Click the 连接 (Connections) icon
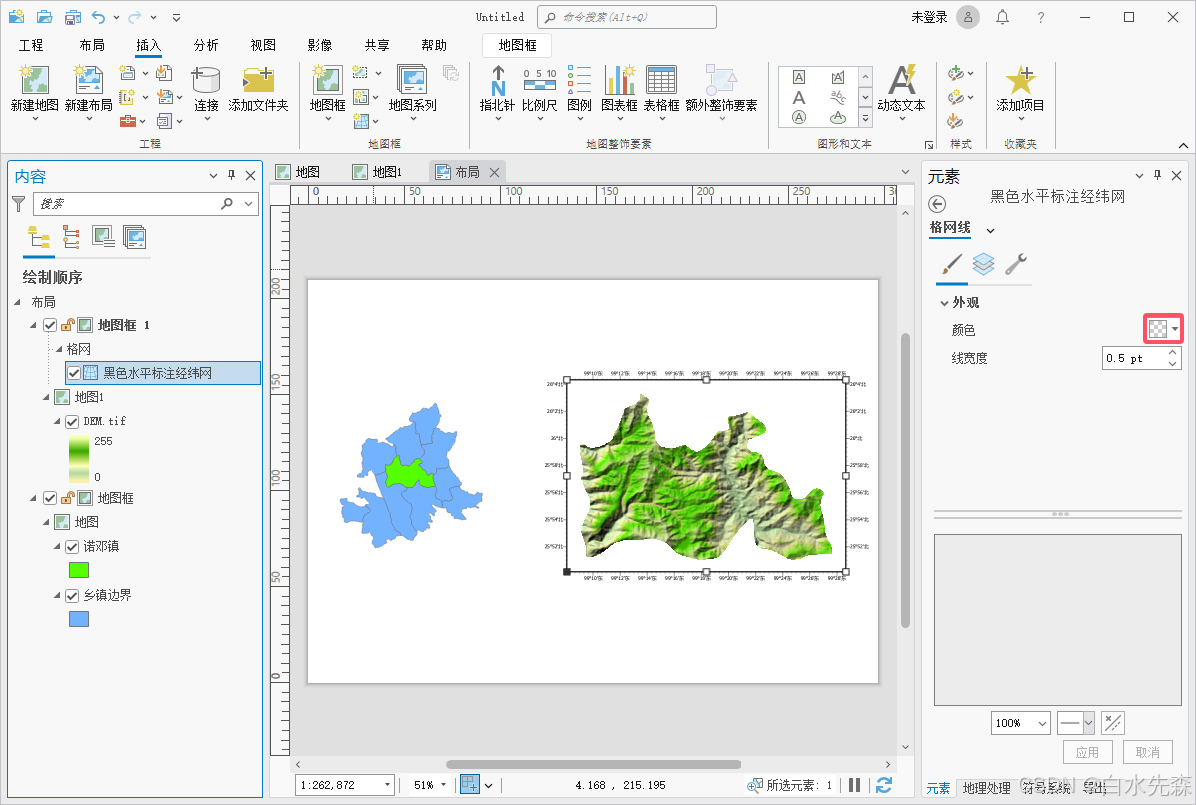Screen dimensions: 1196x805 pos(206,80)
